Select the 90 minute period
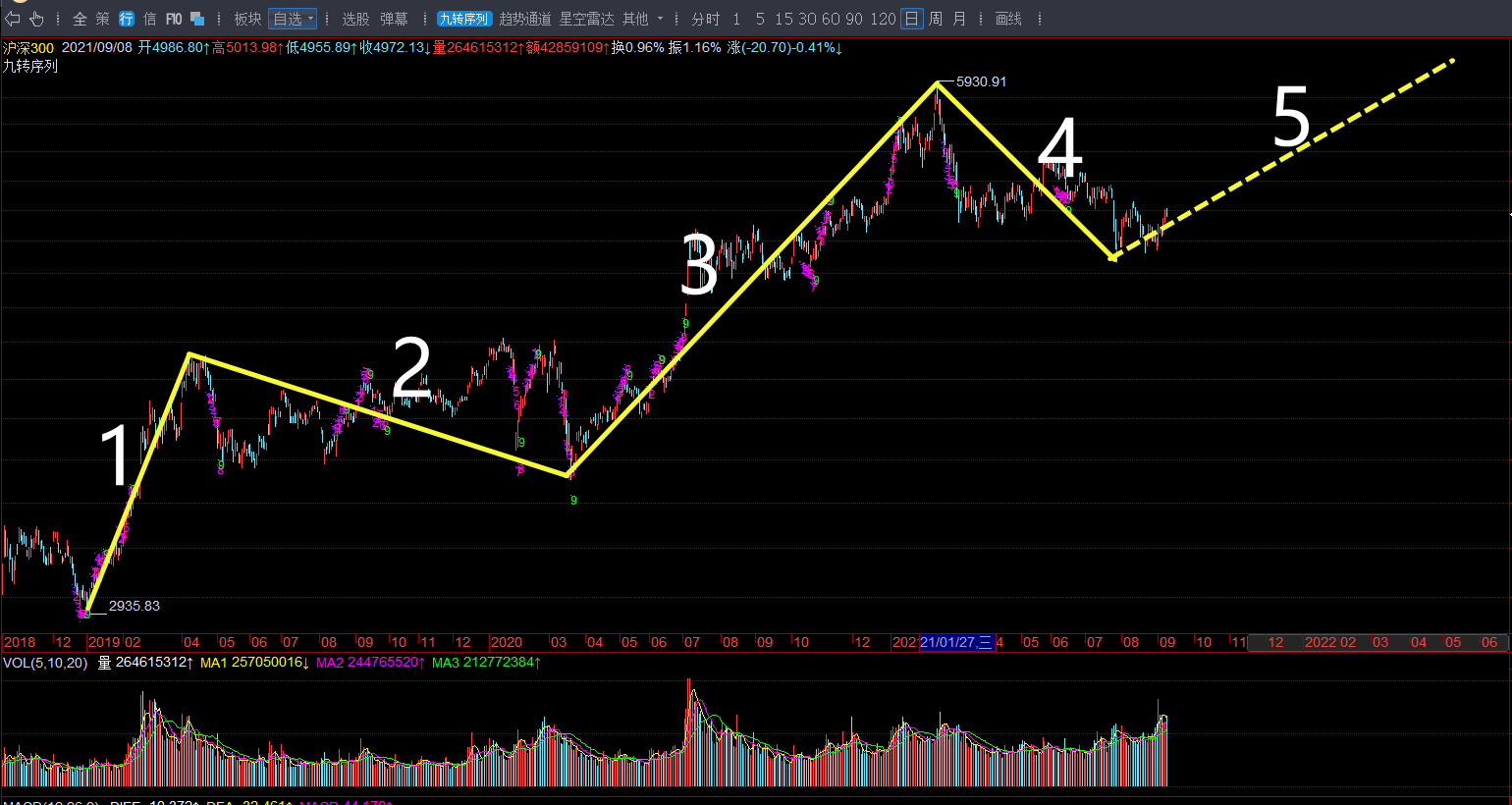1512x805 pixels. (854, 19)
